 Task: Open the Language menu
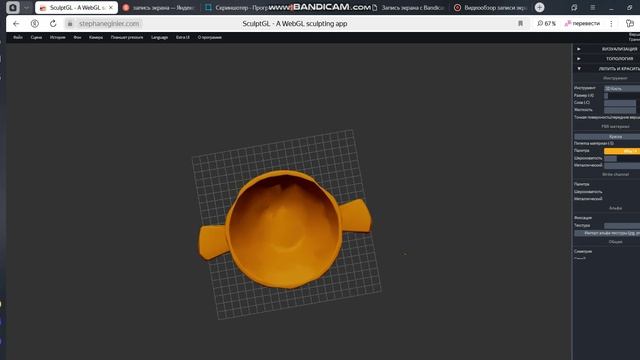[x=159, y=37]
